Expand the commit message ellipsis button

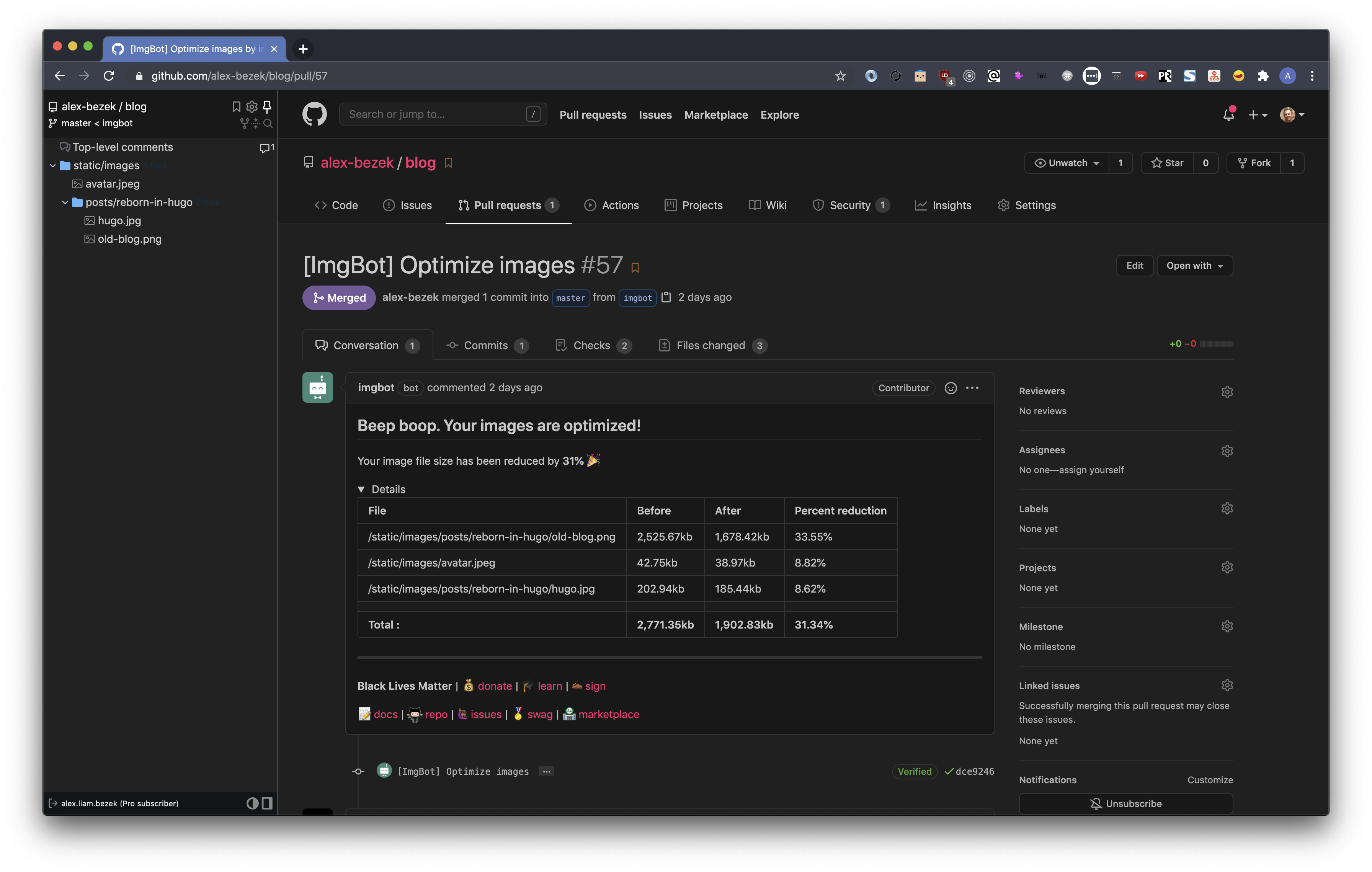click(546, 772)
